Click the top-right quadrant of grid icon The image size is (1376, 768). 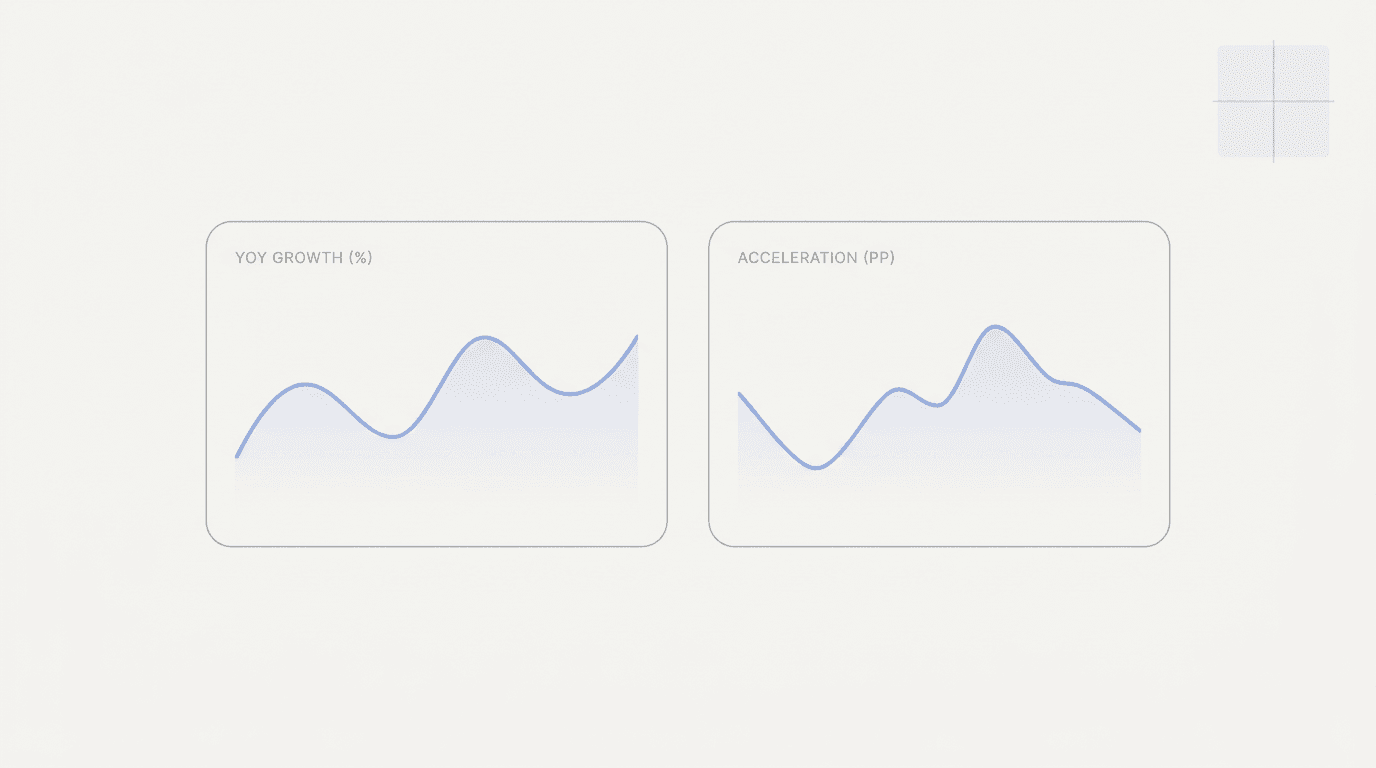(1302, 73)
